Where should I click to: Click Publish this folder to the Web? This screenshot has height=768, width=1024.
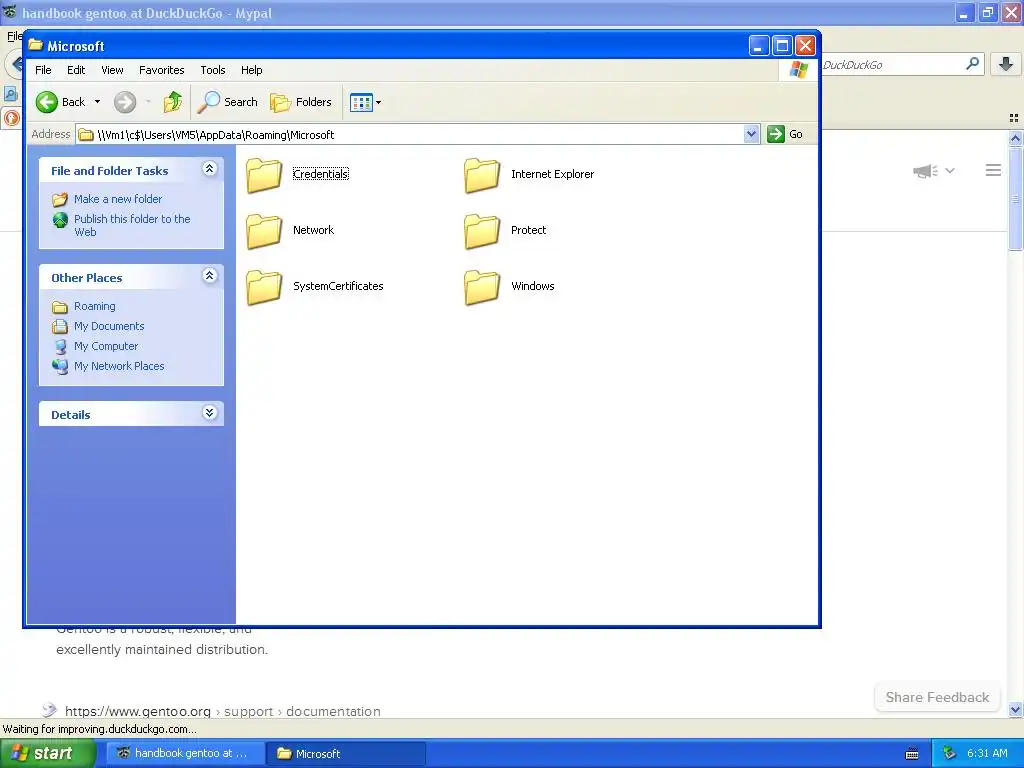pos(132,225)
